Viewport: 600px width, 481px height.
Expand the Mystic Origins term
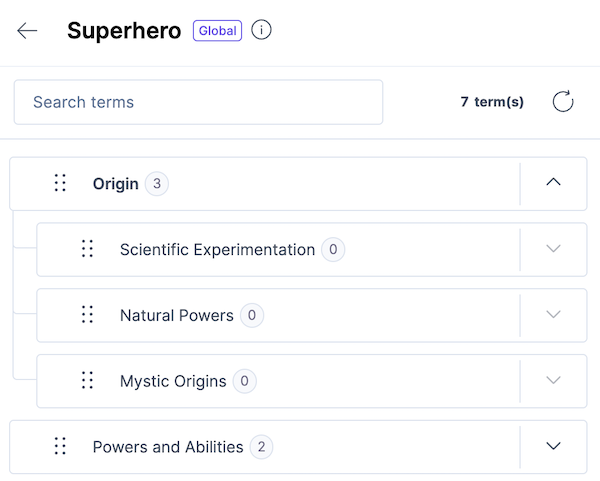coord(553,380)
